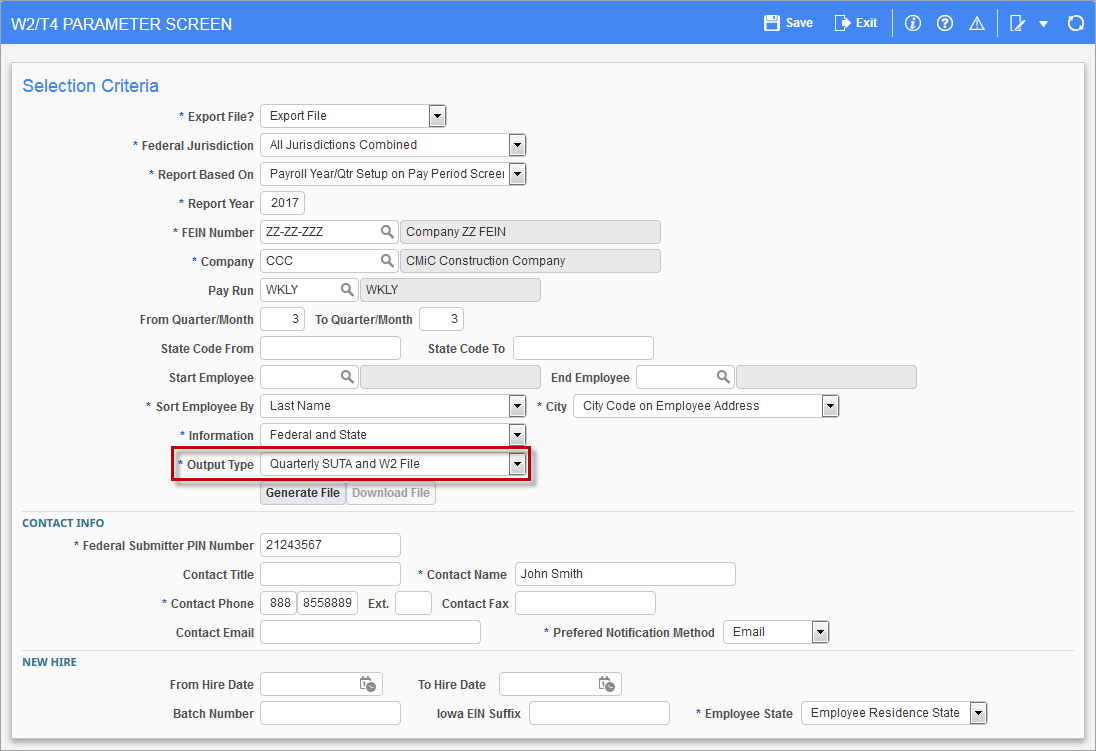This screenshot has height=751, width=1096.
Task: Open the information icon in header
Action: pos(912,23)
